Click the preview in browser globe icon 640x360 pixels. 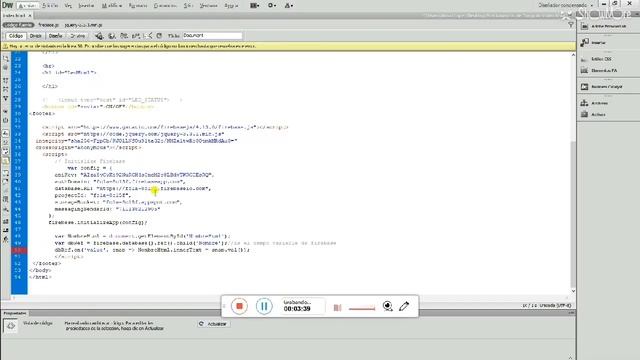[x=111, y=36]
